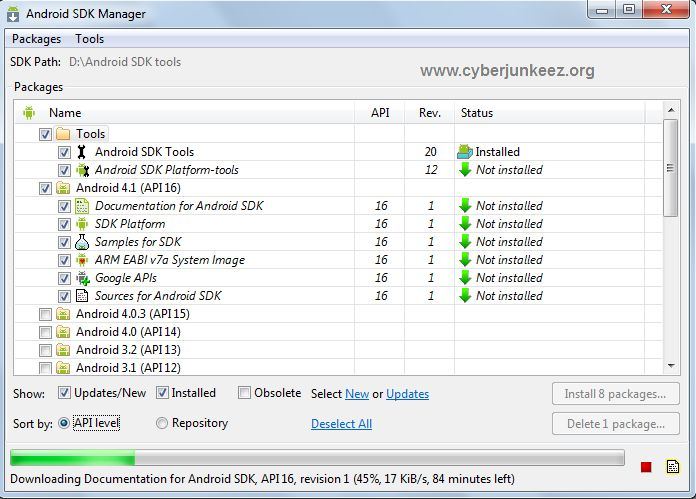This screenshot has height=499, width=696.
Task: Click the Downloading Documentation status text
Action: (x=262, y=479)
